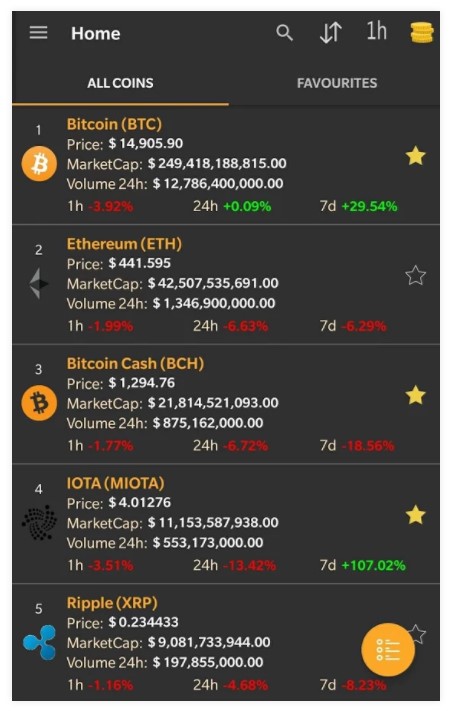Image resolution: width=453 pixels, height=711 pixels.
Task: Tap the Ripple blue logo
Action: point(39,643)
